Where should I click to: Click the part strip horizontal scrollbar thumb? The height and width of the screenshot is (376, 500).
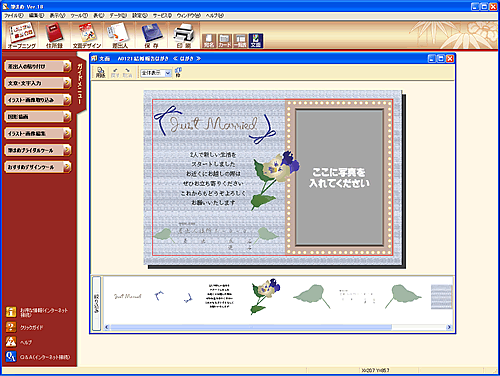pyautogui.click(x=251, y=327)
